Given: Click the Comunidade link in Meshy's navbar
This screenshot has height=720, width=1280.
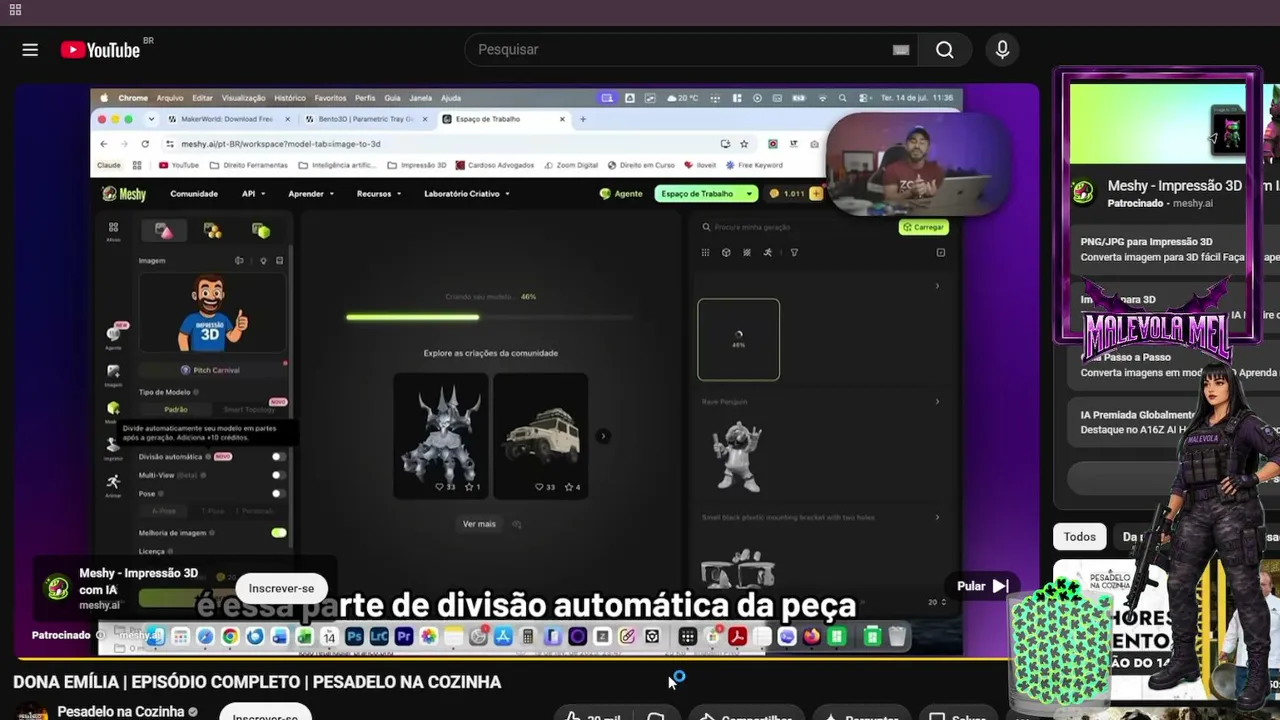Looking at the screenshot, I should coord(194,194).
